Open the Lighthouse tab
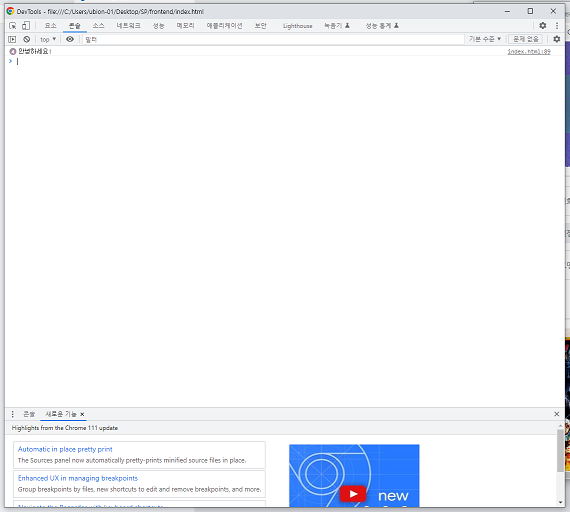The width and height of the screenshot is (570, 512). pyautogui.click(x=297, y=26)
